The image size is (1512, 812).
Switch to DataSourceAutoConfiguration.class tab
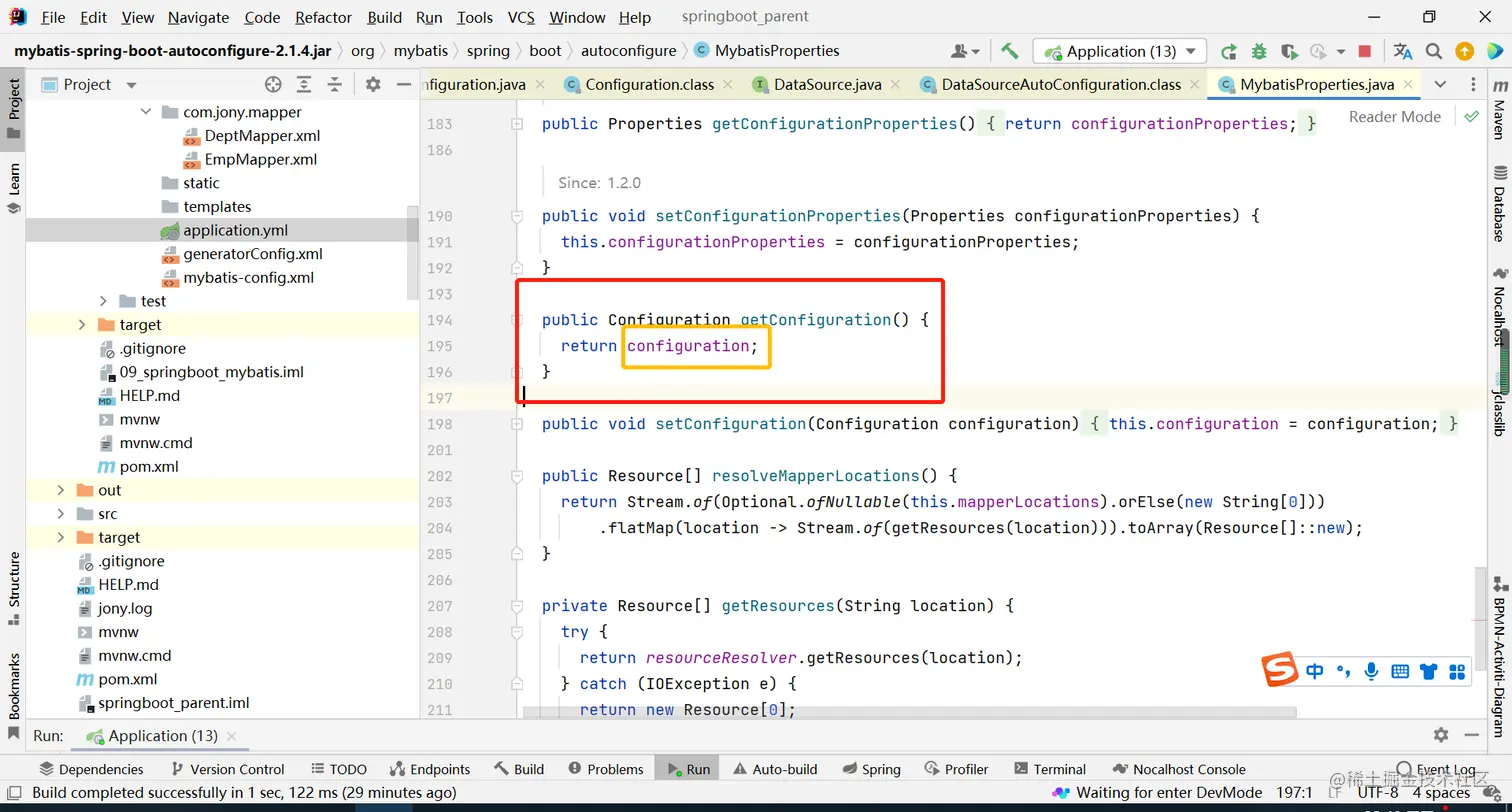point(1060,85)
